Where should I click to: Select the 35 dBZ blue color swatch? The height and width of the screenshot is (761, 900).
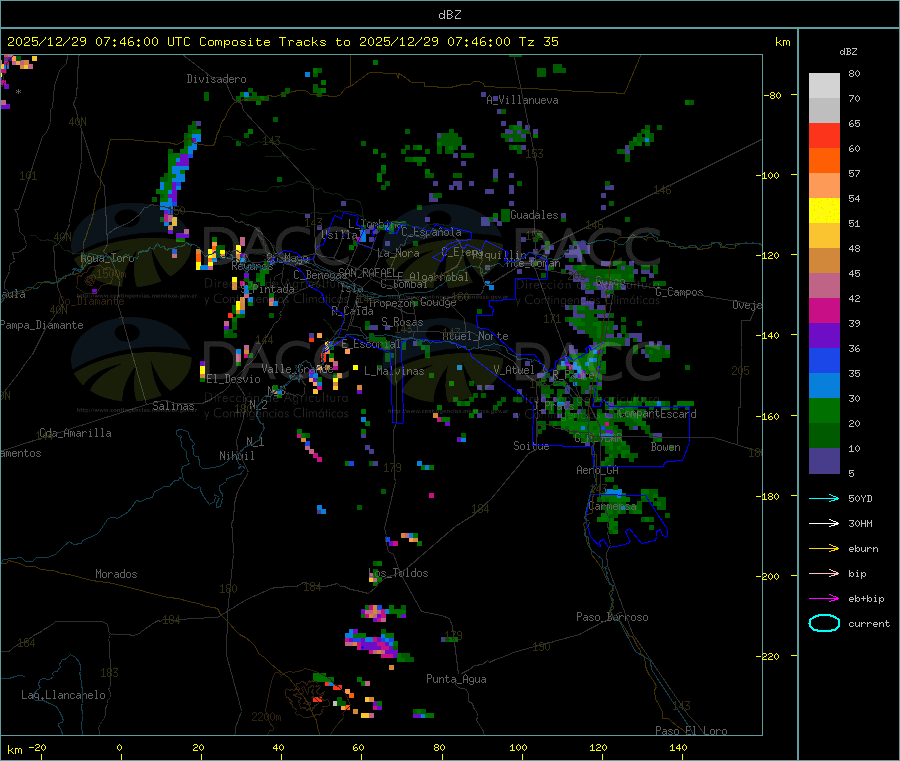(824, 360)
